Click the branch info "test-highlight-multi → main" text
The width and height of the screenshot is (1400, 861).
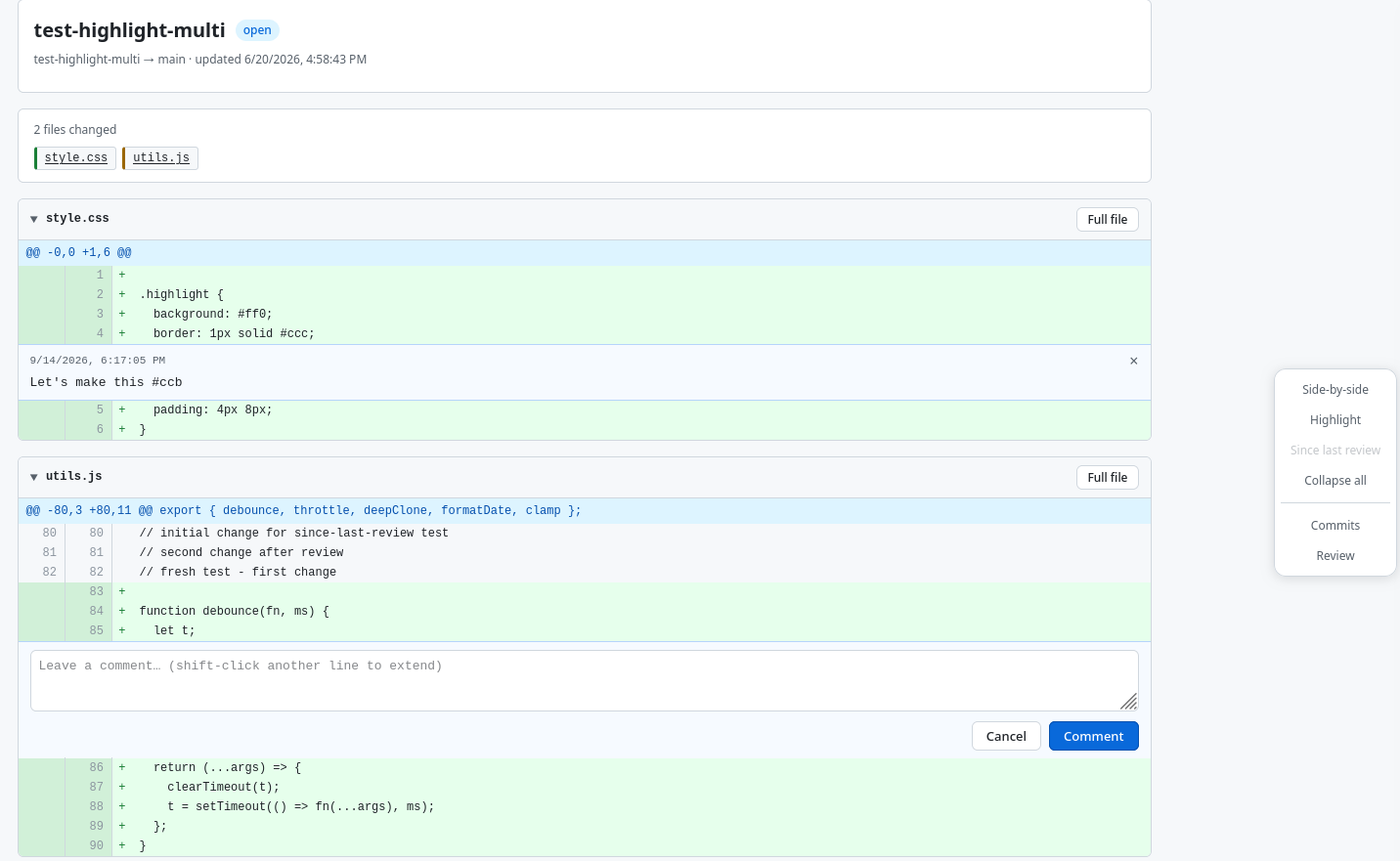coord(109,60)
